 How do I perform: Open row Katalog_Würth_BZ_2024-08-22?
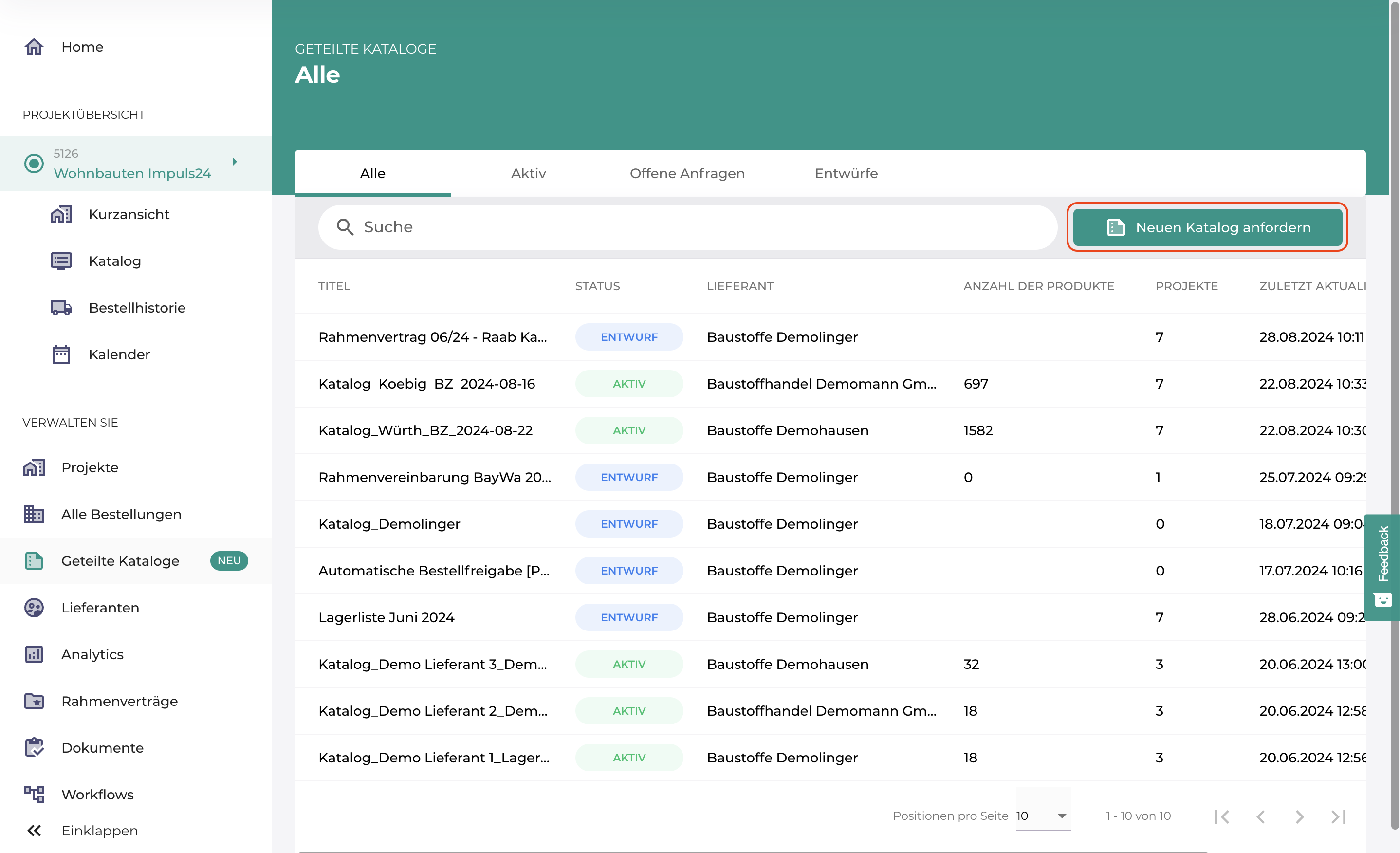(x=830, y=430)
